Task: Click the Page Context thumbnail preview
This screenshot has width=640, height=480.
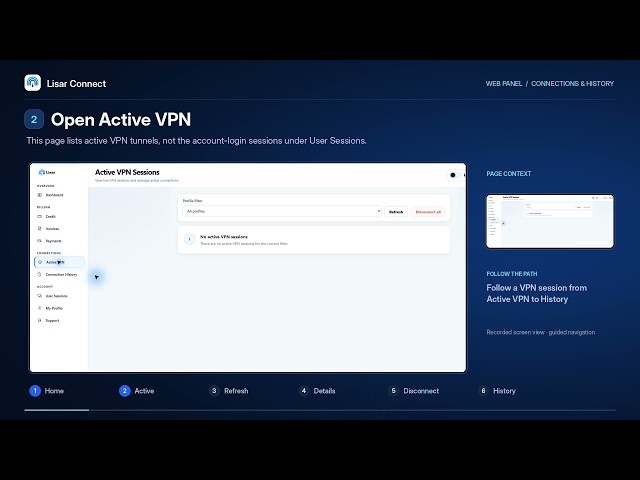Action: pos(550,221)
